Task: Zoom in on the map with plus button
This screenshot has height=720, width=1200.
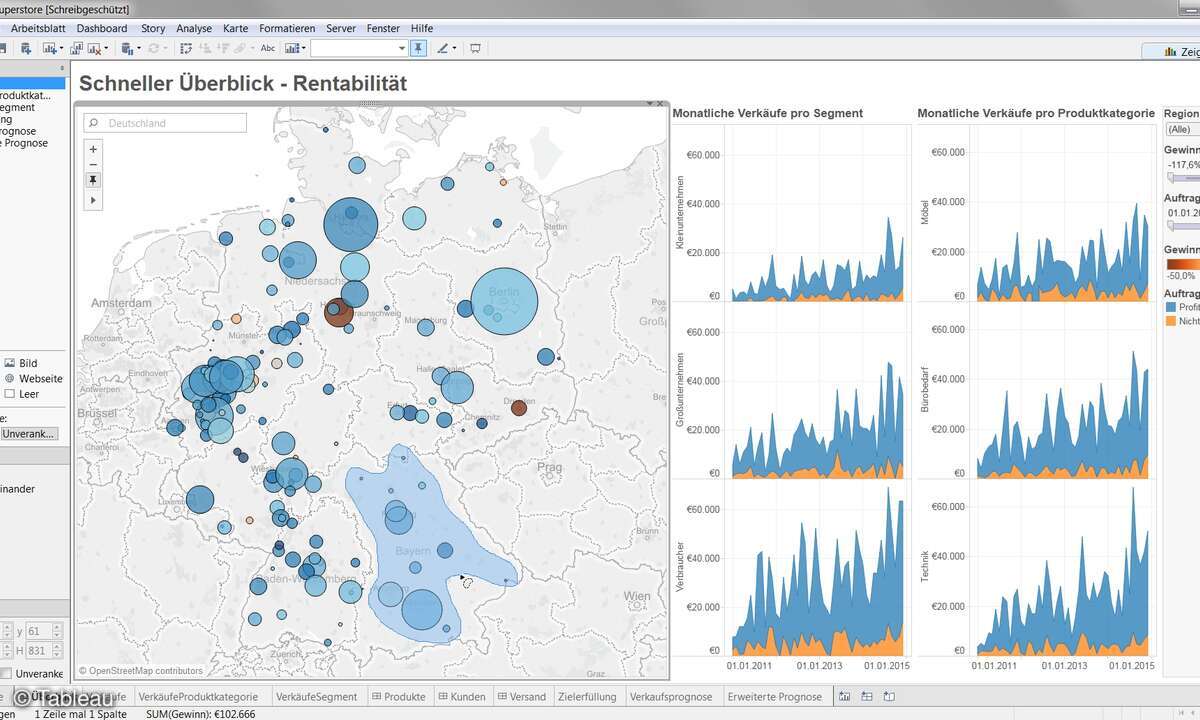Action: pos(93,148)
